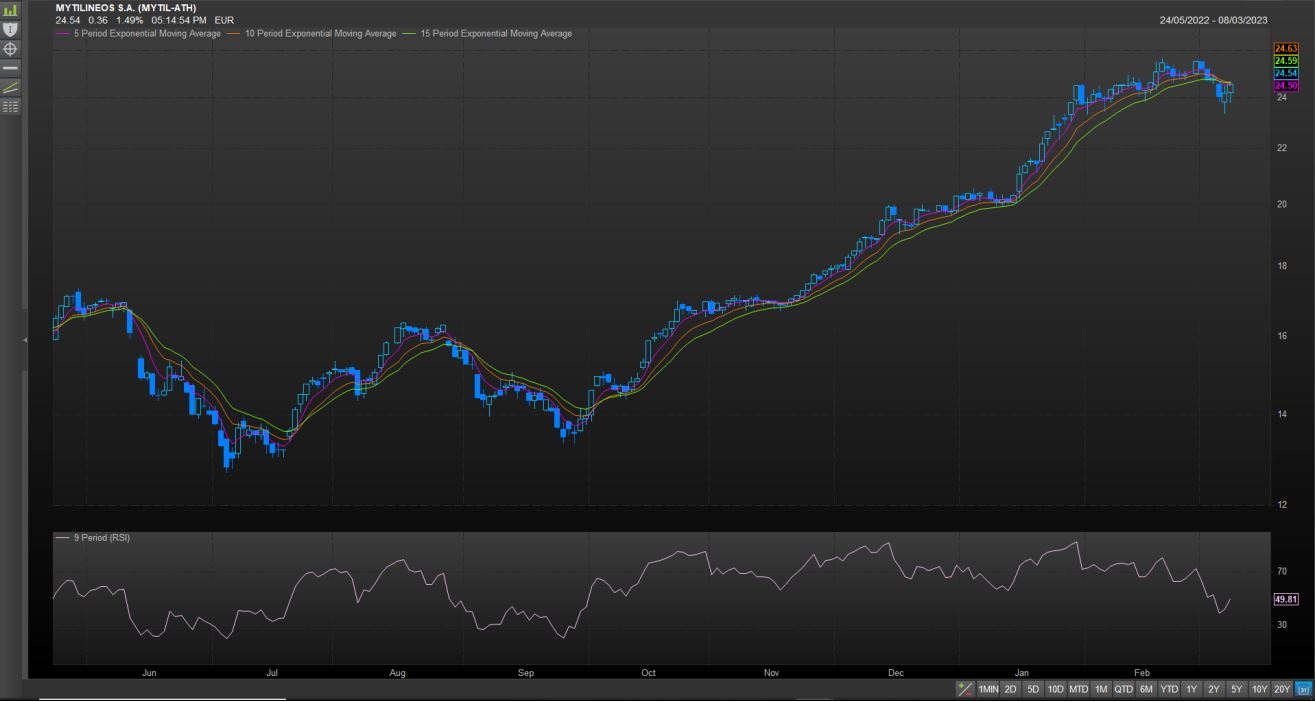Open the data table grid icon
The width and height of the screenshot is (1315, 702).
pos(11,106)
